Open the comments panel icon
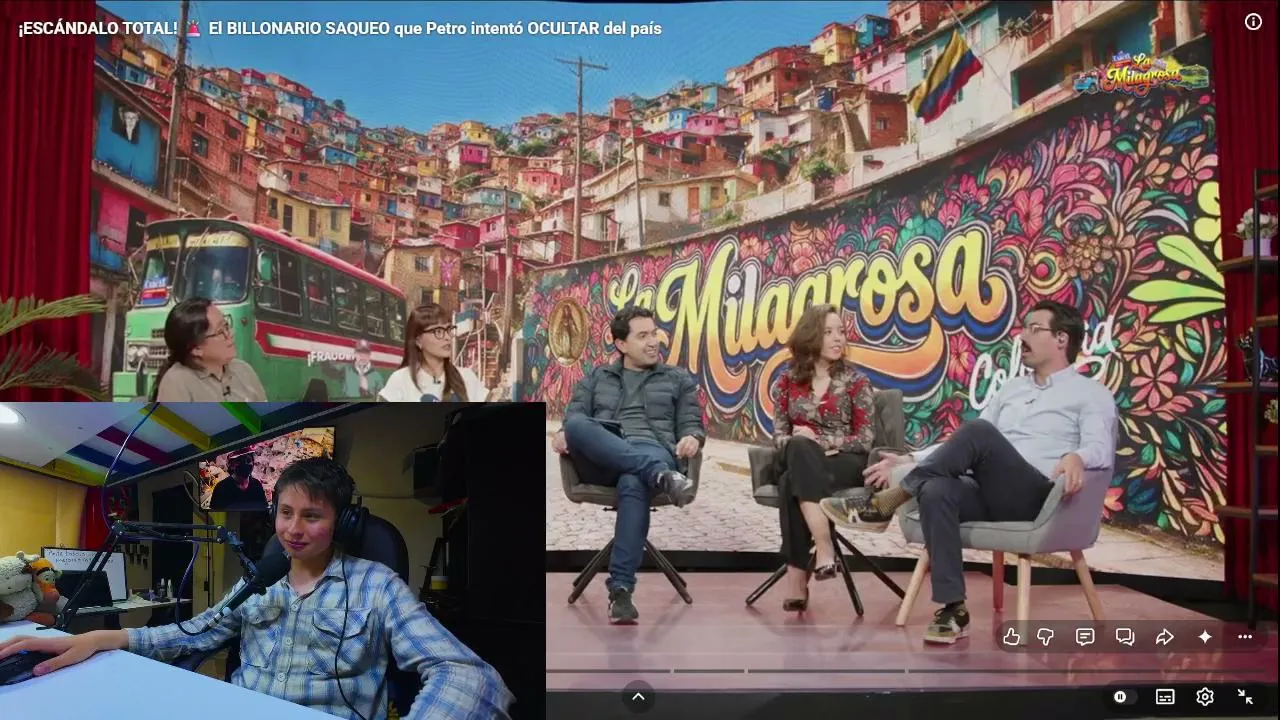The height and width of the screenshot is (720, 1280). click(x=1085, y=637)
